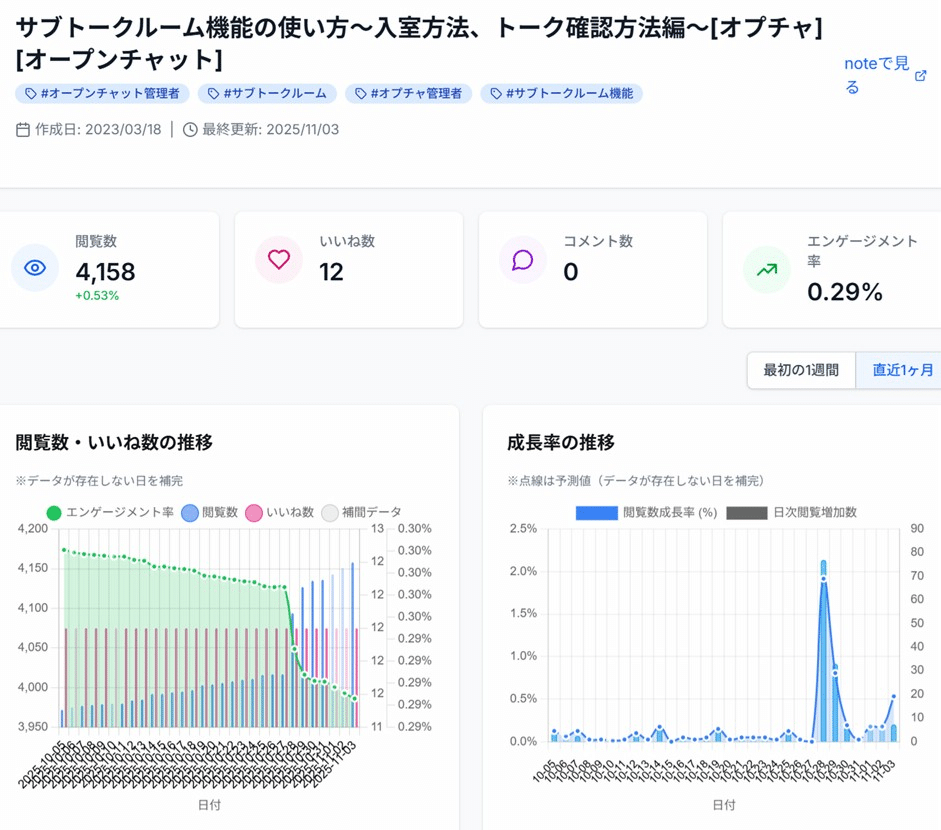
Task: Click the trending arrow icon in エンゲージメント率 card
Action: 767,270
